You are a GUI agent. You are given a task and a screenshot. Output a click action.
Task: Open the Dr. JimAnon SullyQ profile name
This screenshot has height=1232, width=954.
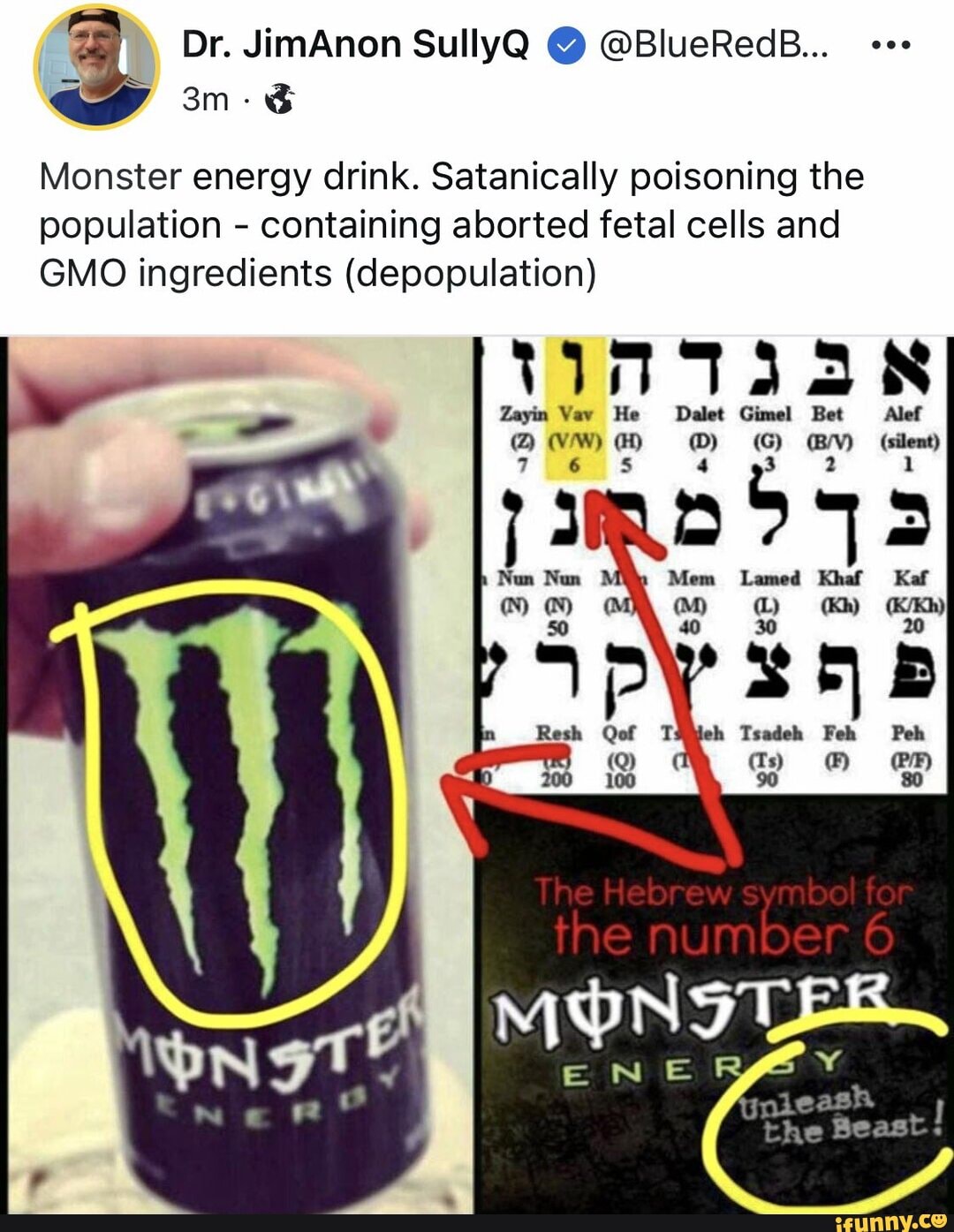pos(355,45)
